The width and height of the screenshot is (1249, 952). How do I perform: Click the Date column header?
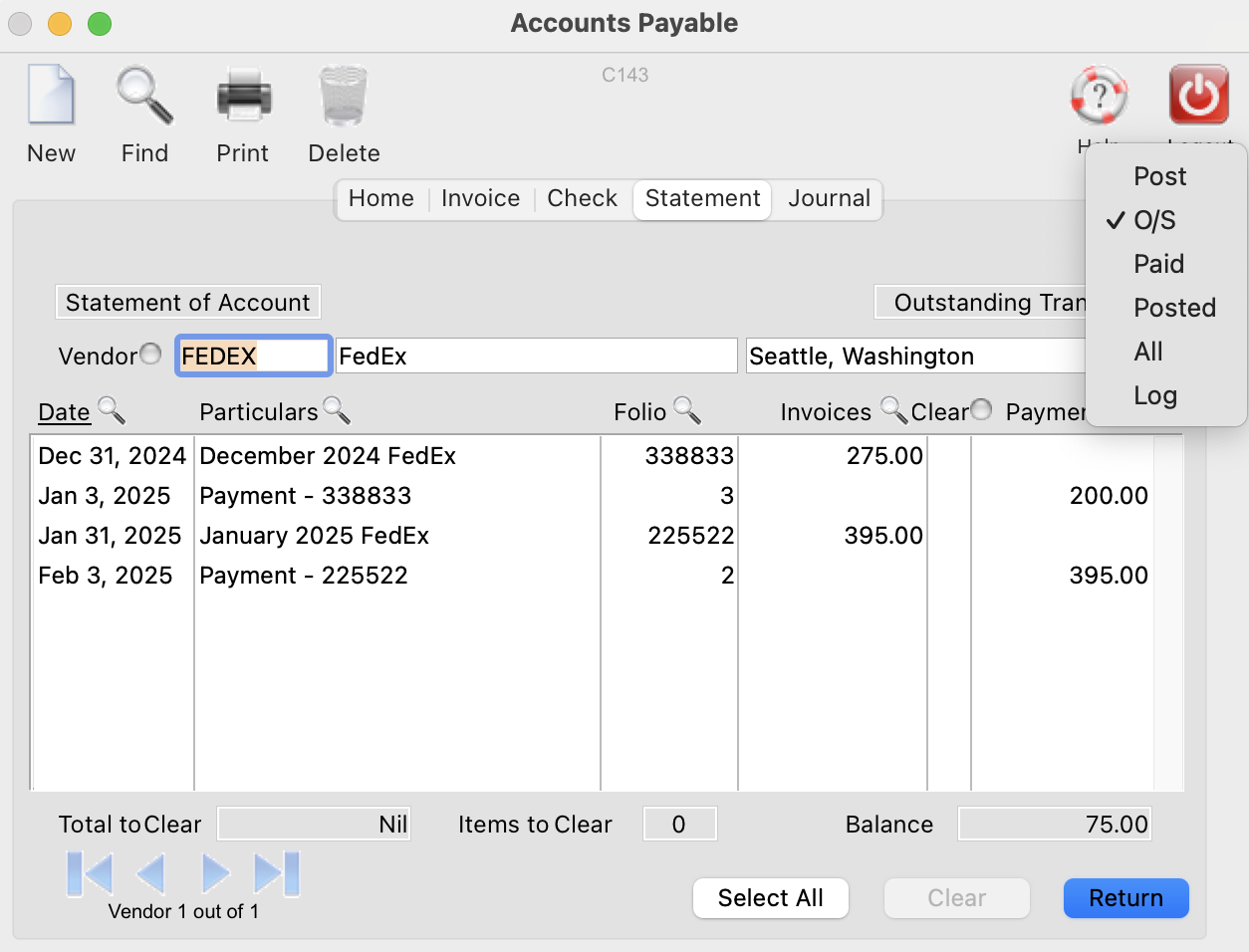click(x=64, y=412)
